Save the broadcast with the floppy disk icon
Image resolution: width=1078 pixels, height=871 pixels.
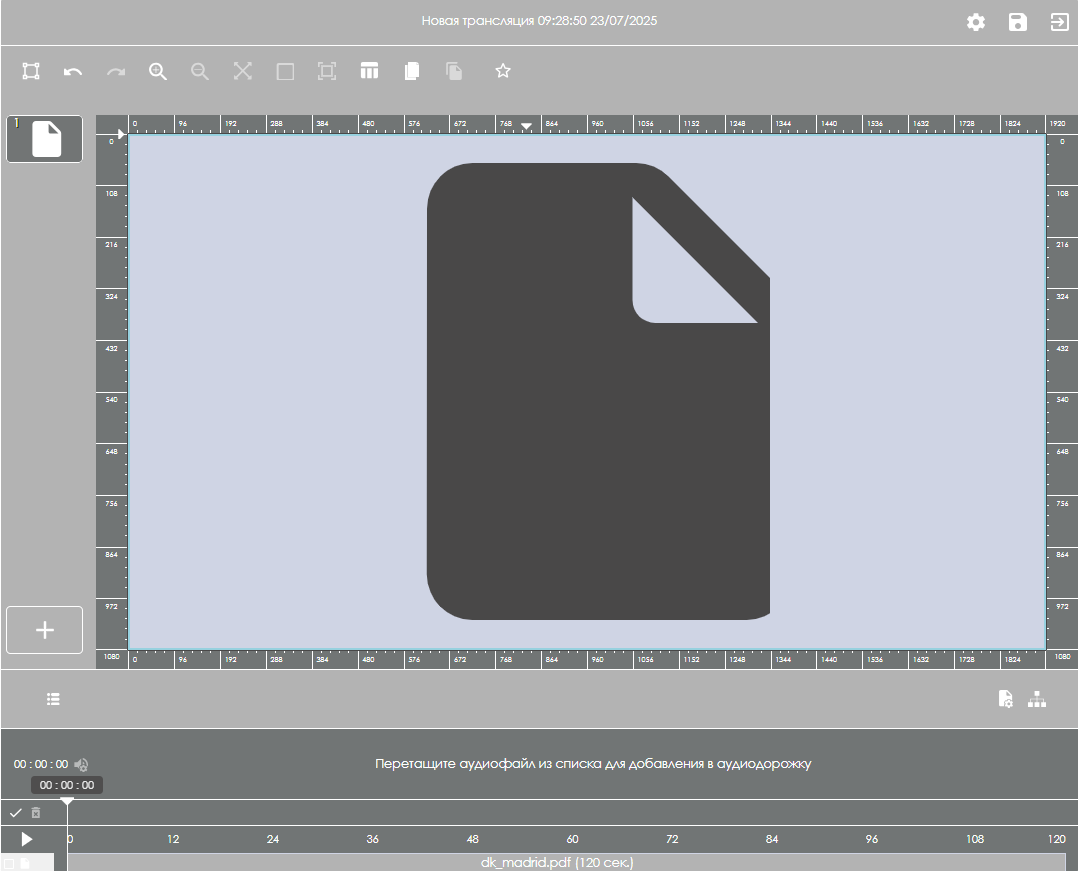(x=1017, y=22)
